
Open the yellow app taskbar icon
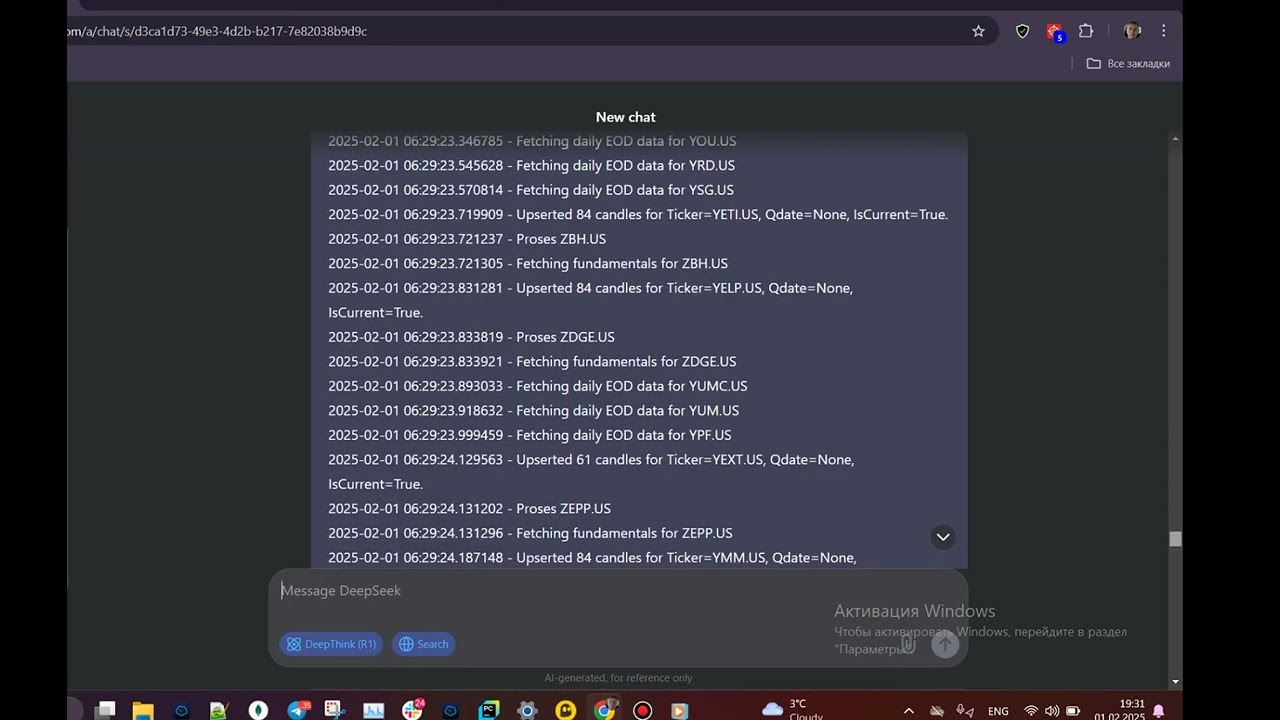click(x=566, y=711)
